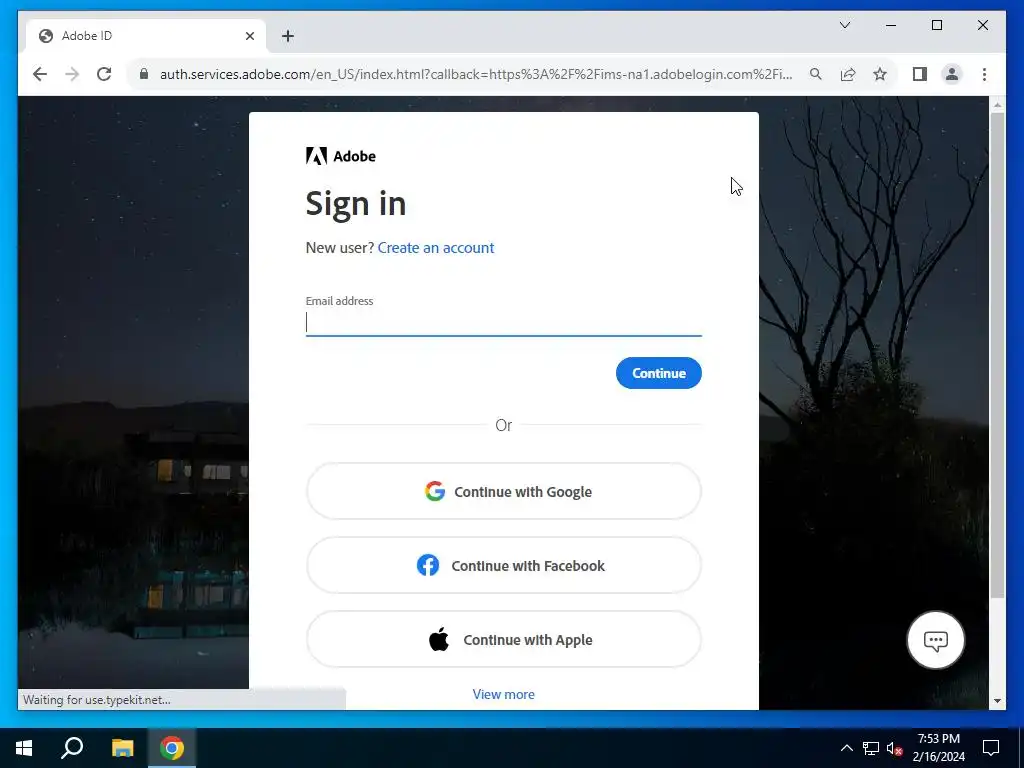
Task: Click the address bar URL
Action: (x=475, y=74)
